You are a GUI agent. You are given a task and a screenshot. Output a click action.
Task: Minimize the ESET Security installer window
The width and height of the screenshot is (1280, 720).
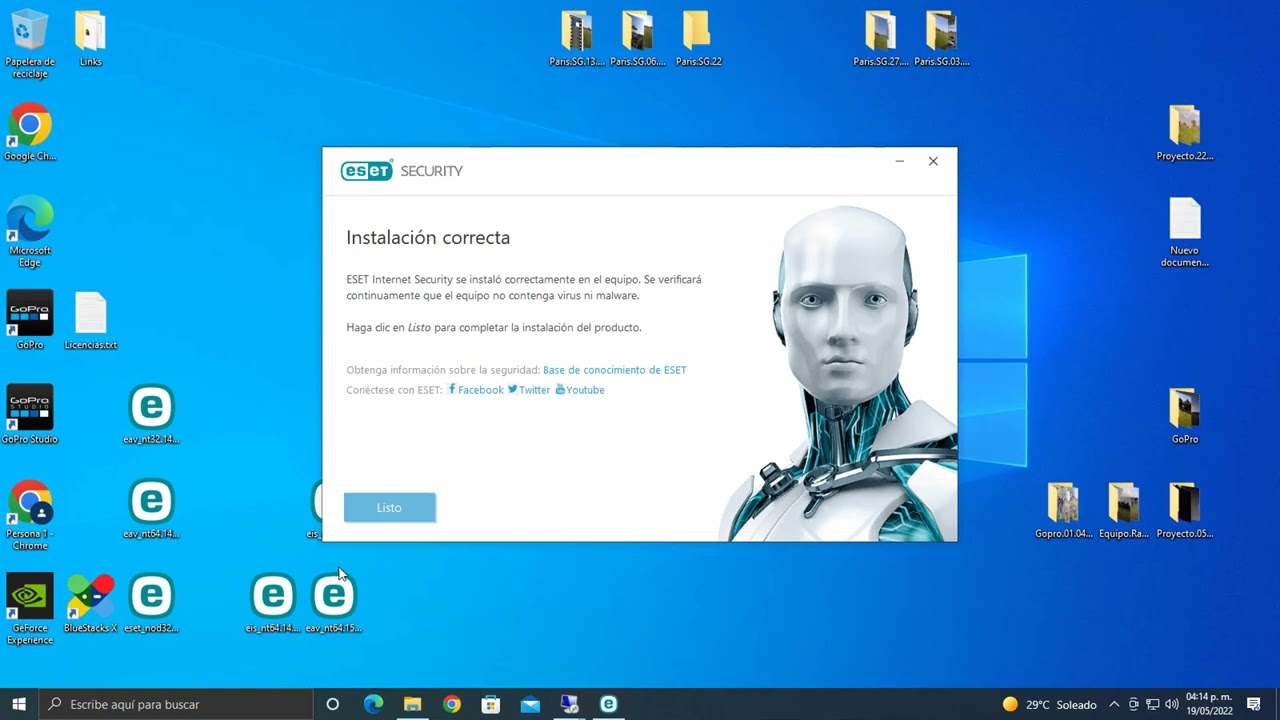pyautogui.click(x=900, y=161)
